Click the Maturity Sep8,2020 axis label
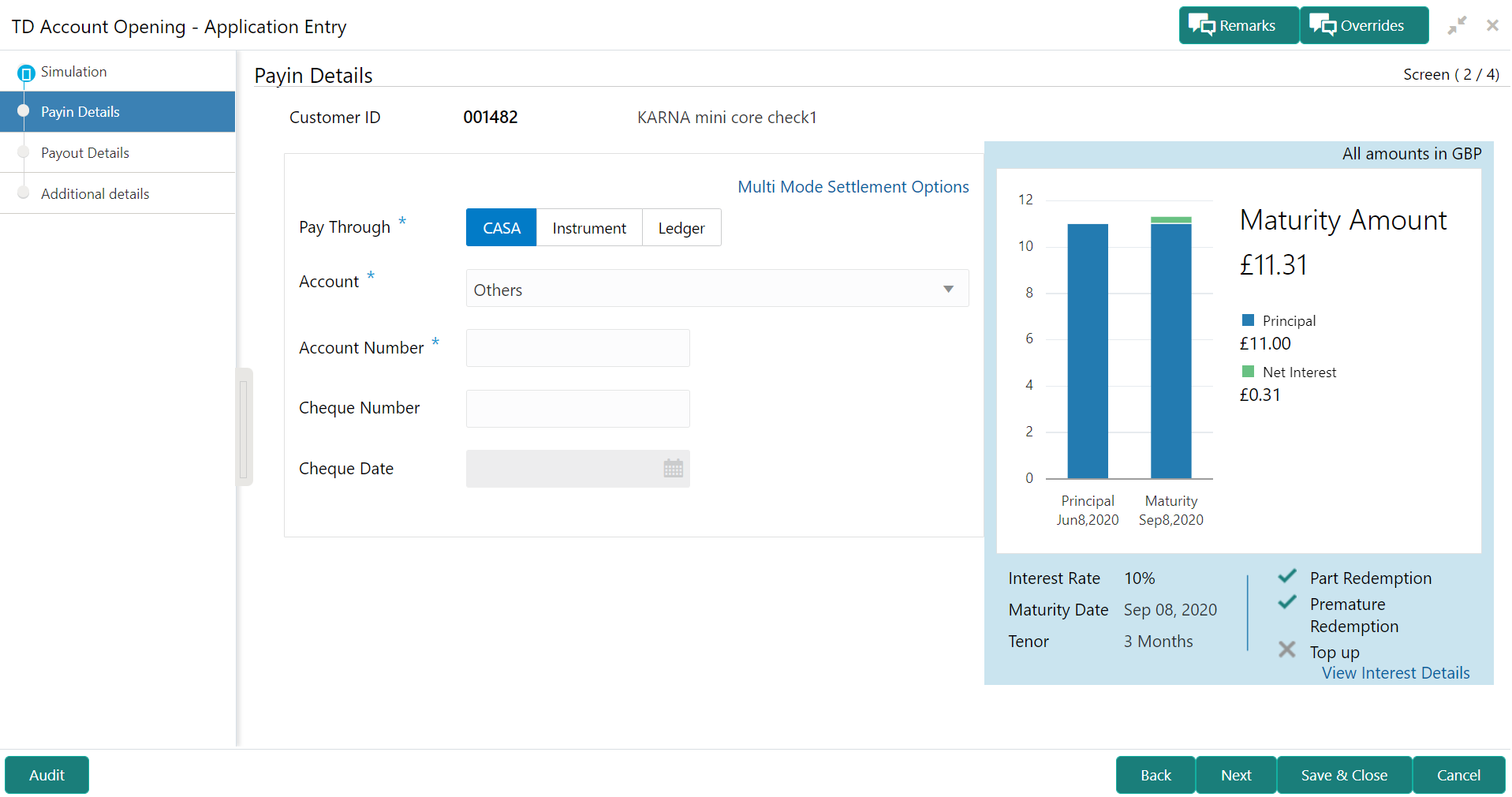 click(x=1171, y=511)
